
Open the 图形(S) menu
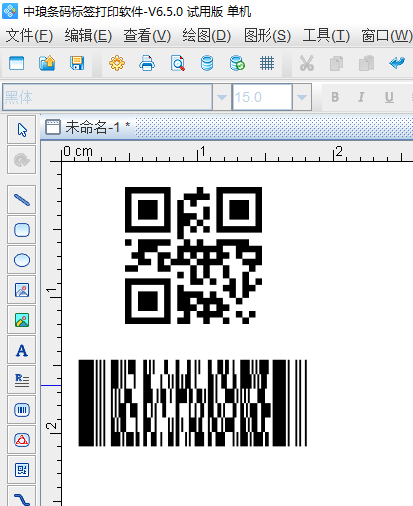point(267,35)
